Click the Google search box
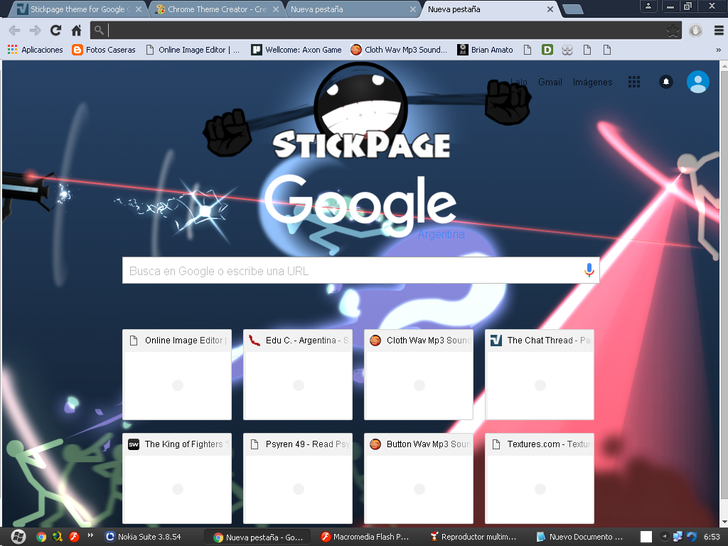 click(361, 271)
